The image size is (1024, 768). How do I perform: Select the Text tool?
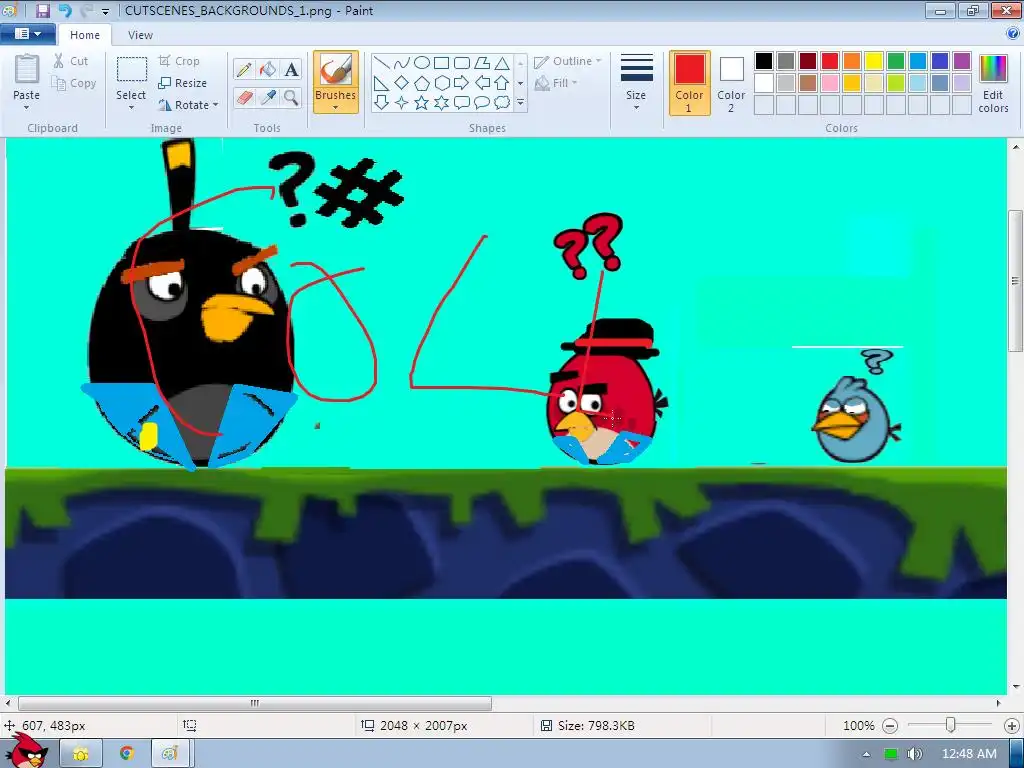point(291,69)
